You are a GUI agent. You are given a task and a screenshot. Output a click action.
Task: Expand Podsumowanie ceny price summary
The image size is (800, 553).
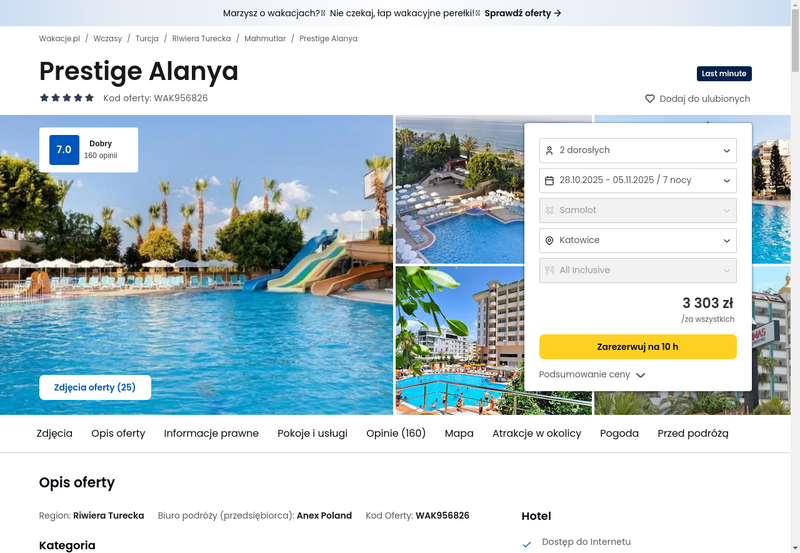click(x=592, y=374)
